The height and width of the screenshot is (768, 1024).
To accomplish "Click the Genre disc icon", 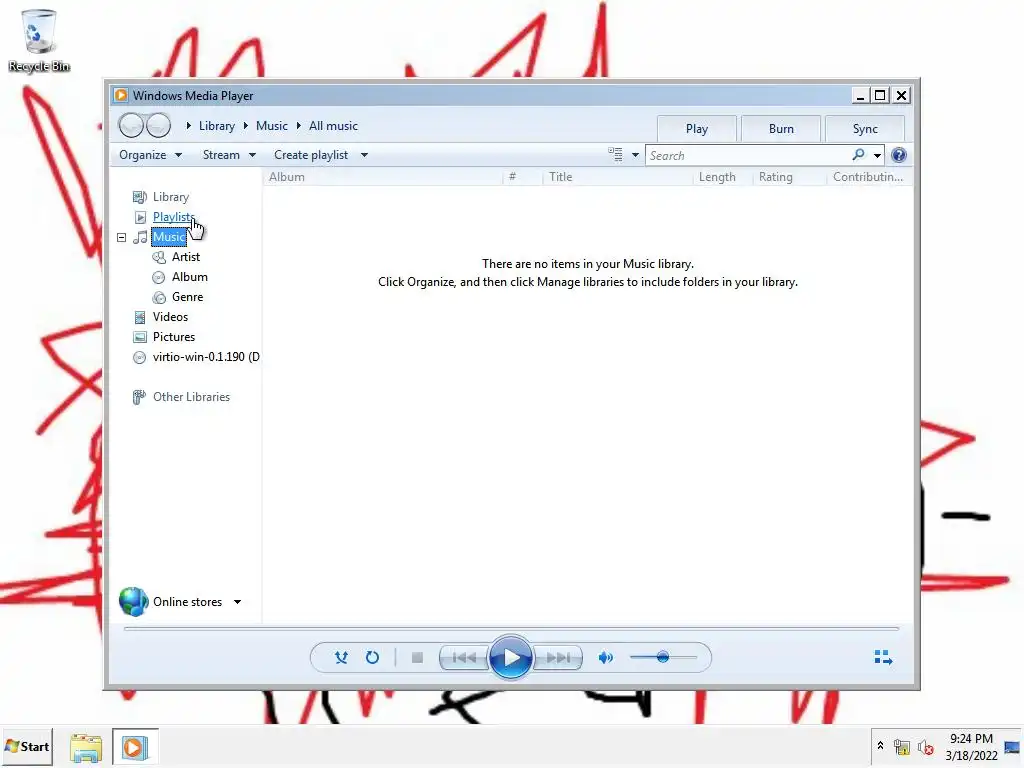I will pos(159,298).
